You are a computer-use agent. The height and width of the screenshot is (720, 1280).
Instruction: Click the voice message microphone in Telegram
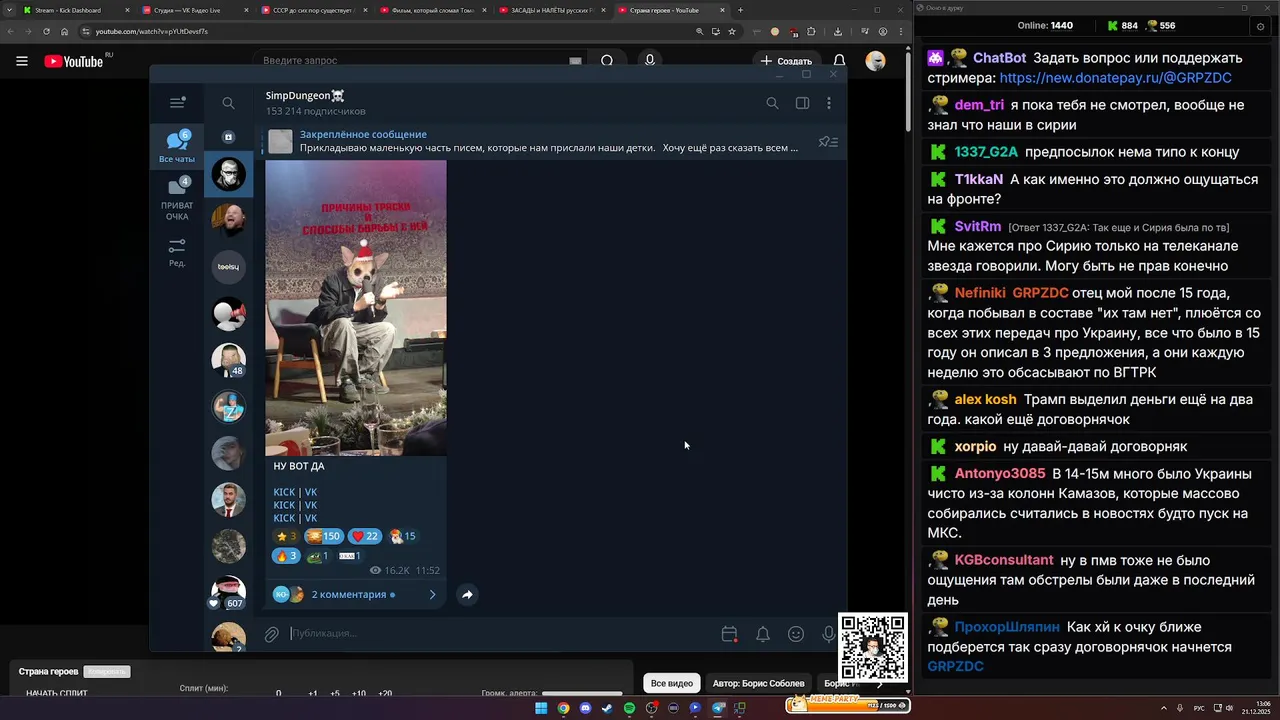[828, 634]
